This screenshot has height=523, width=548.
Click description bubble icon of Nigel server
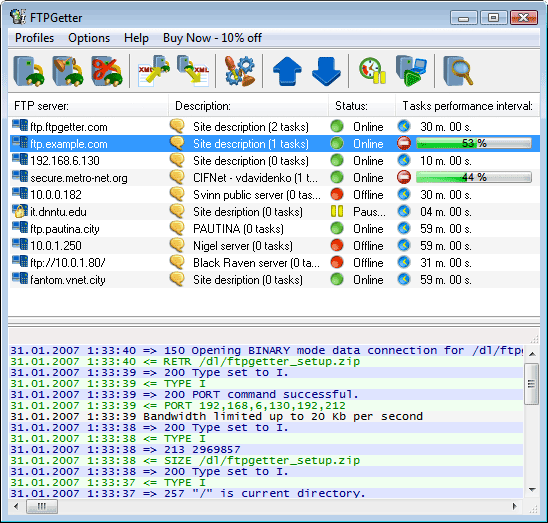177,245
